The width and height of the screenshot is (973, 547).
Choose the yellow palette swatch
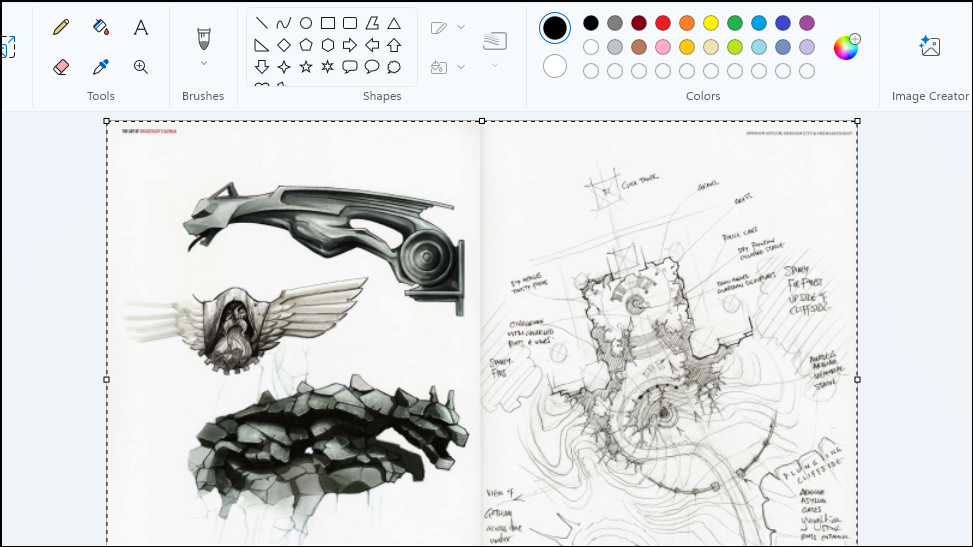[711, 24]
